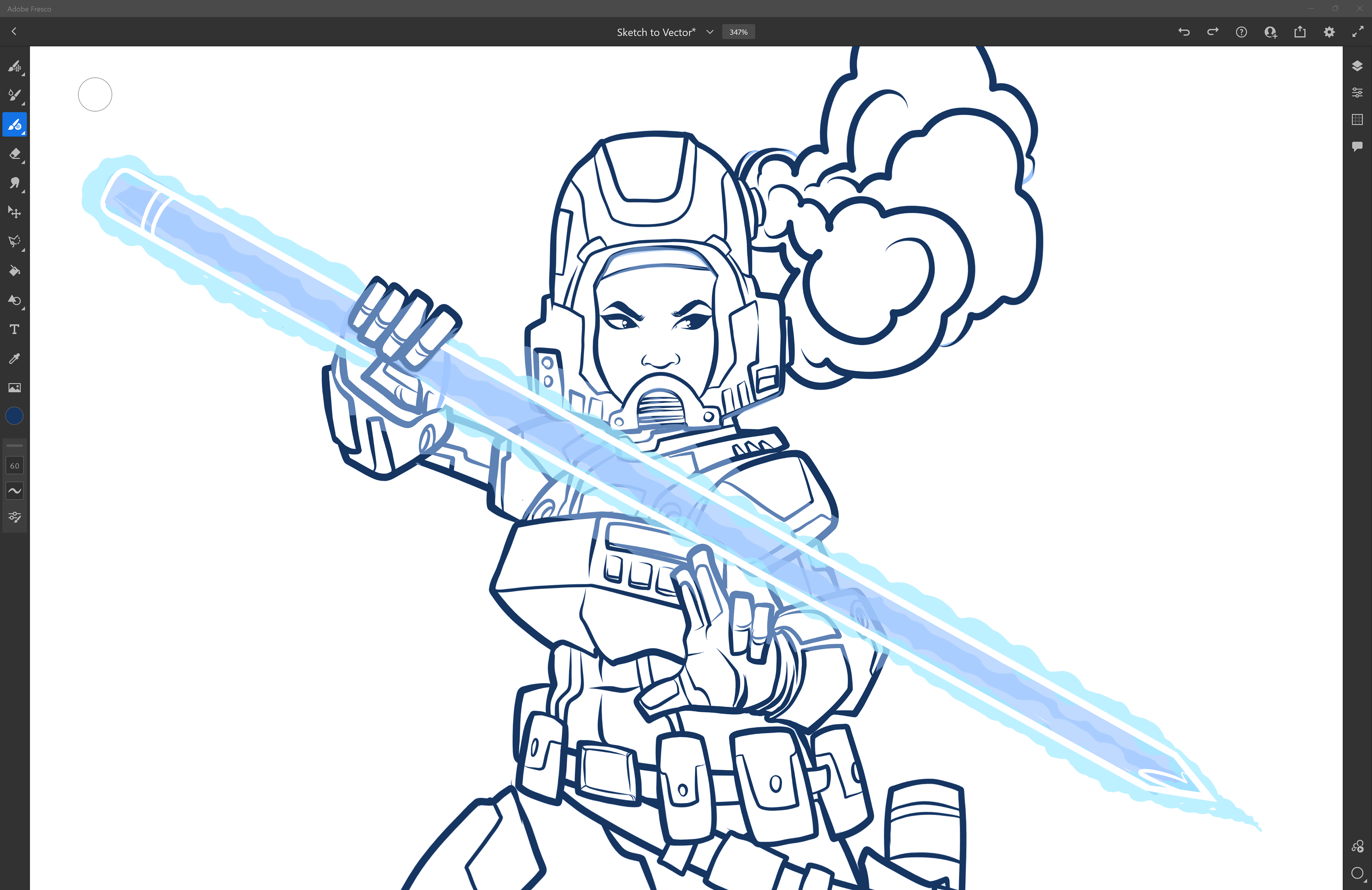The width and height of the screenshot is (1372, 890).
Task: Open the dark blue color chip
Action: point(14,416)
